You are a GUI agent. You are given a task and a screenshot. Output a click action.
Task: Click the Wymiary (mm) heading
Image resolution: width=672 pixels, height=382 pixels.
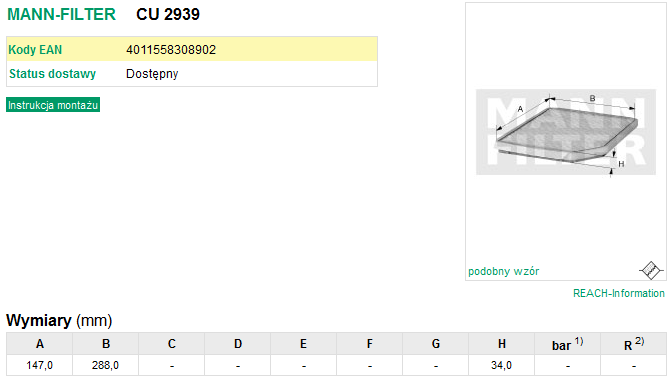[x=59, y=320]
